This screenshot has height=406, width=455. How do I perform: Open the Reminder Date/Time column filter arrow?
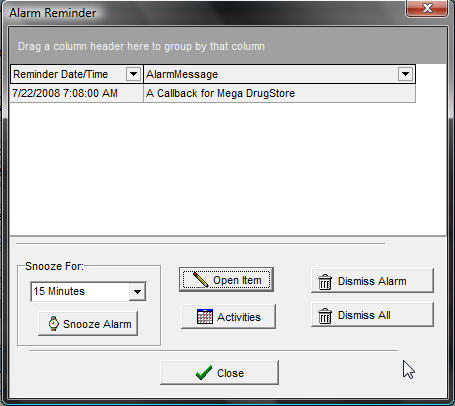coord(133,74)
